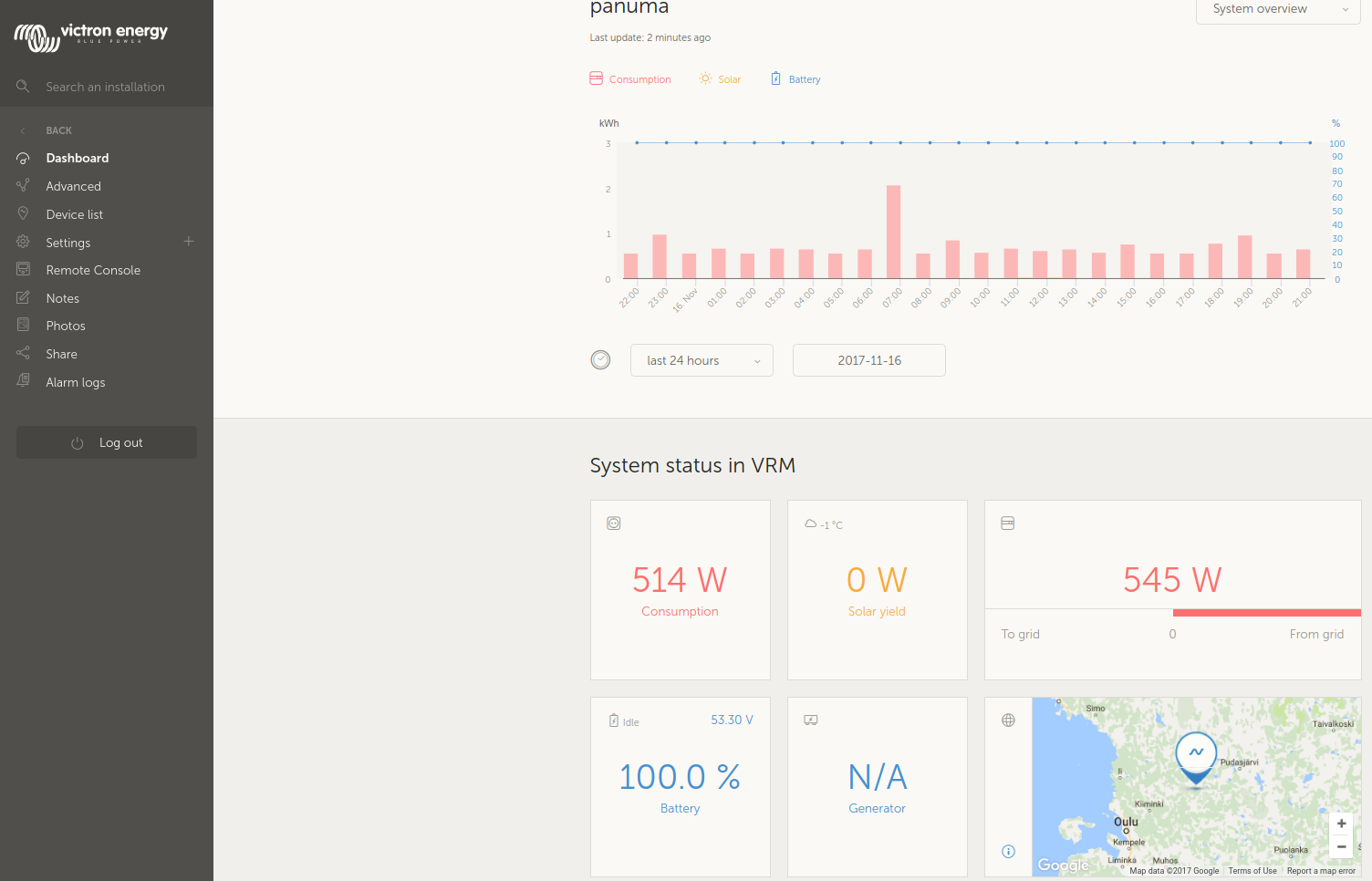Go to Remote Console
This screenshot has height=881, width=1372.
(93, 270)
